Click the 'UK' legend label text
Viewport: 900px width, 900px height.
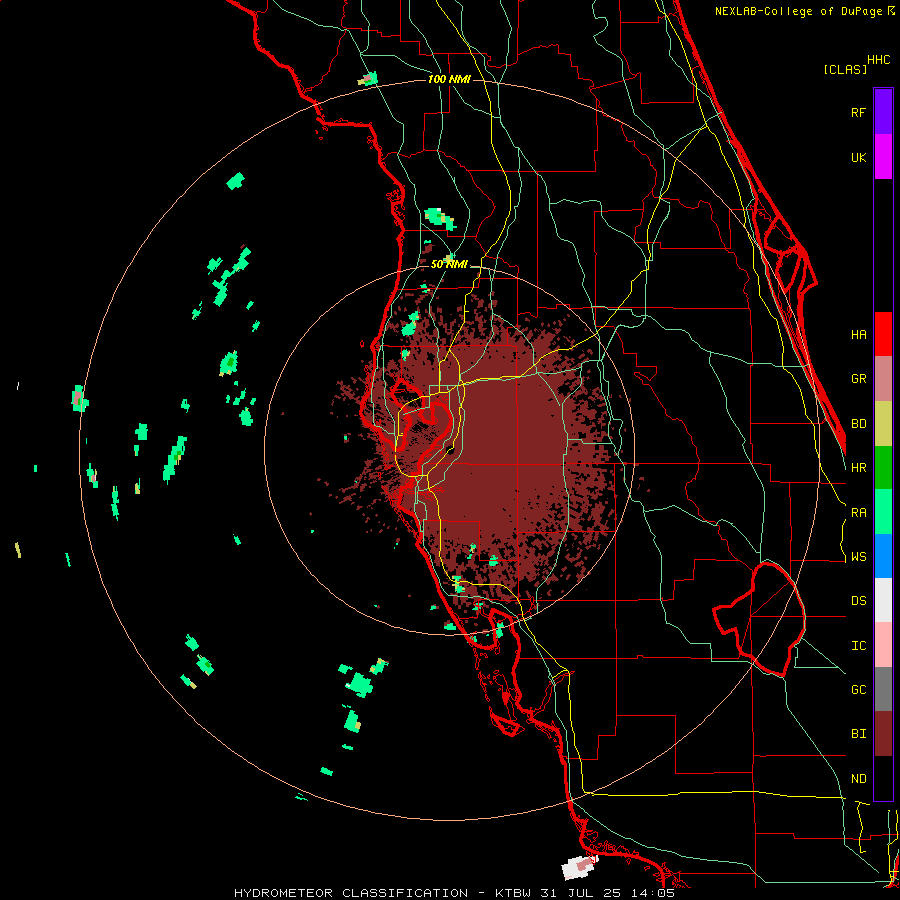tap(858, 158)
